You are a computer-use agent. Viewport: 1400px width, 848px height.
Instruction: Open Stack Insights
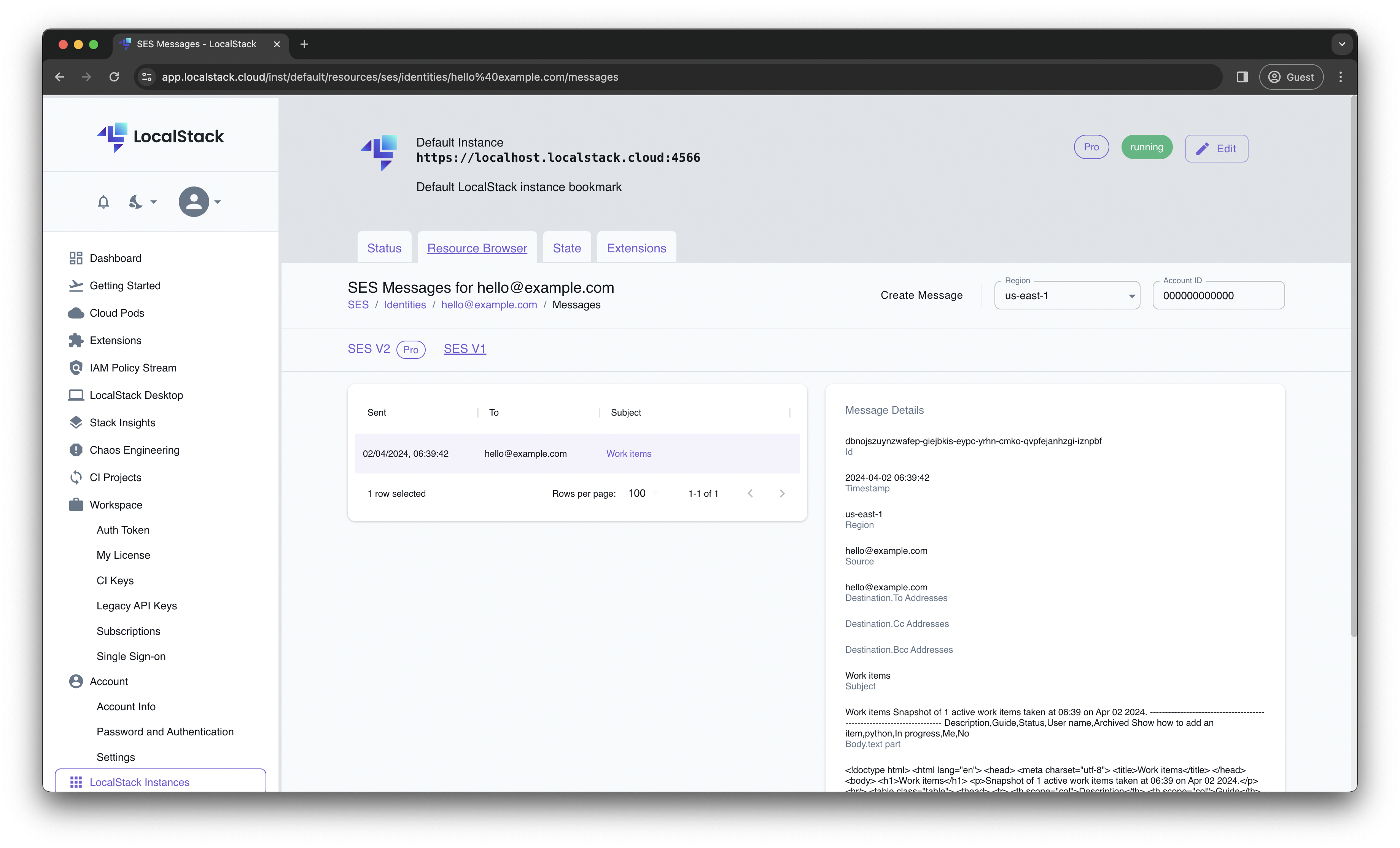(x=122, y=422)
